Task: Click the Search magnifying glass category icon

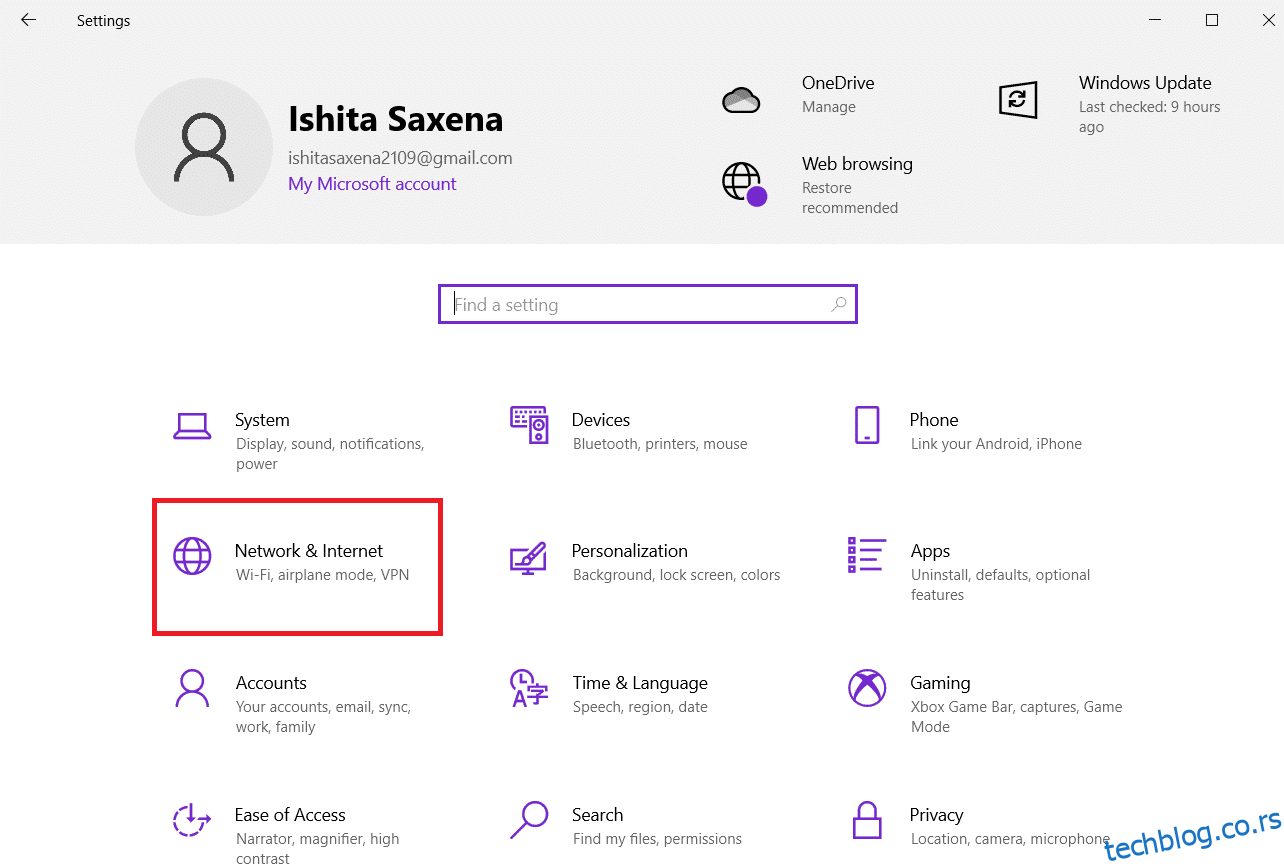Action: [528, 820]
